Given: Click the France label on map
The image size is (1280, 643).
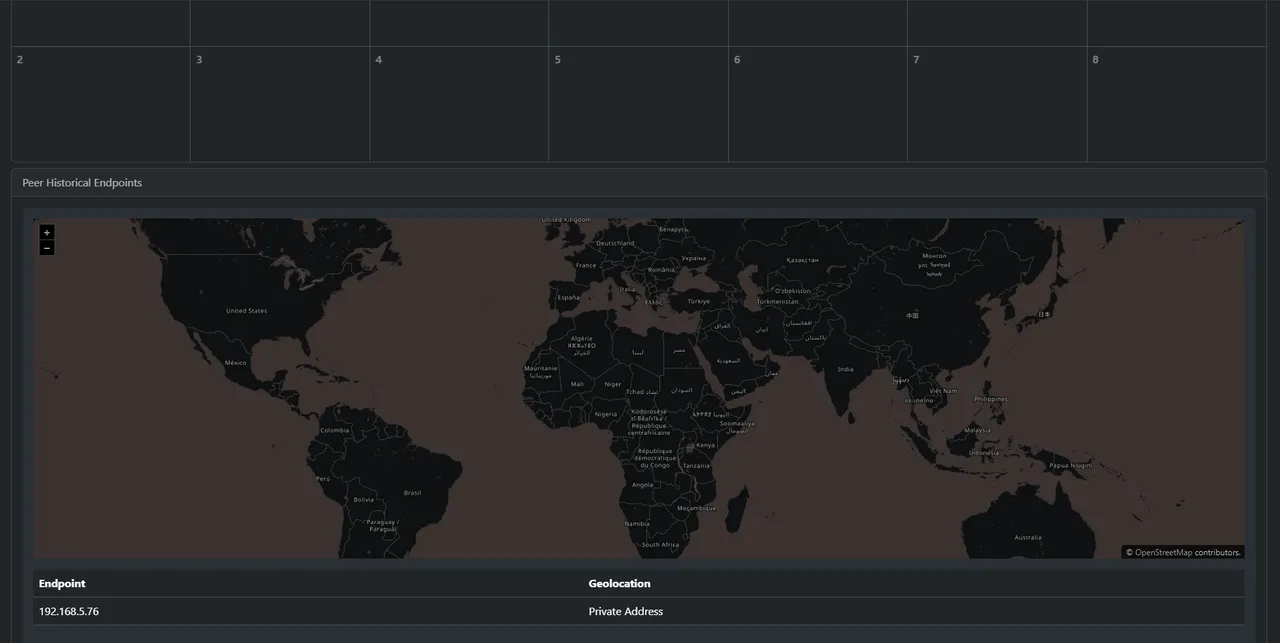Looking at the screenshot, I should [x=586, y=265].
